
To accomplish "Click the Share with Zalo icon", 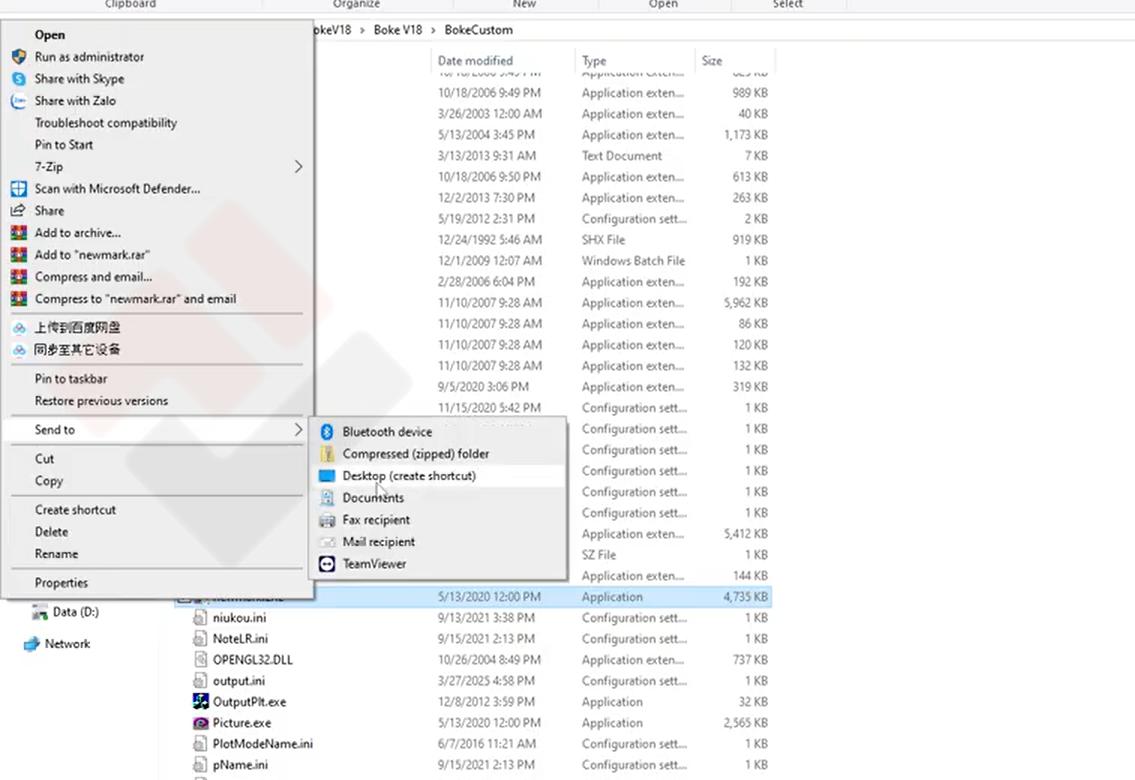I will pyautogui.click(x=18, y=101).
